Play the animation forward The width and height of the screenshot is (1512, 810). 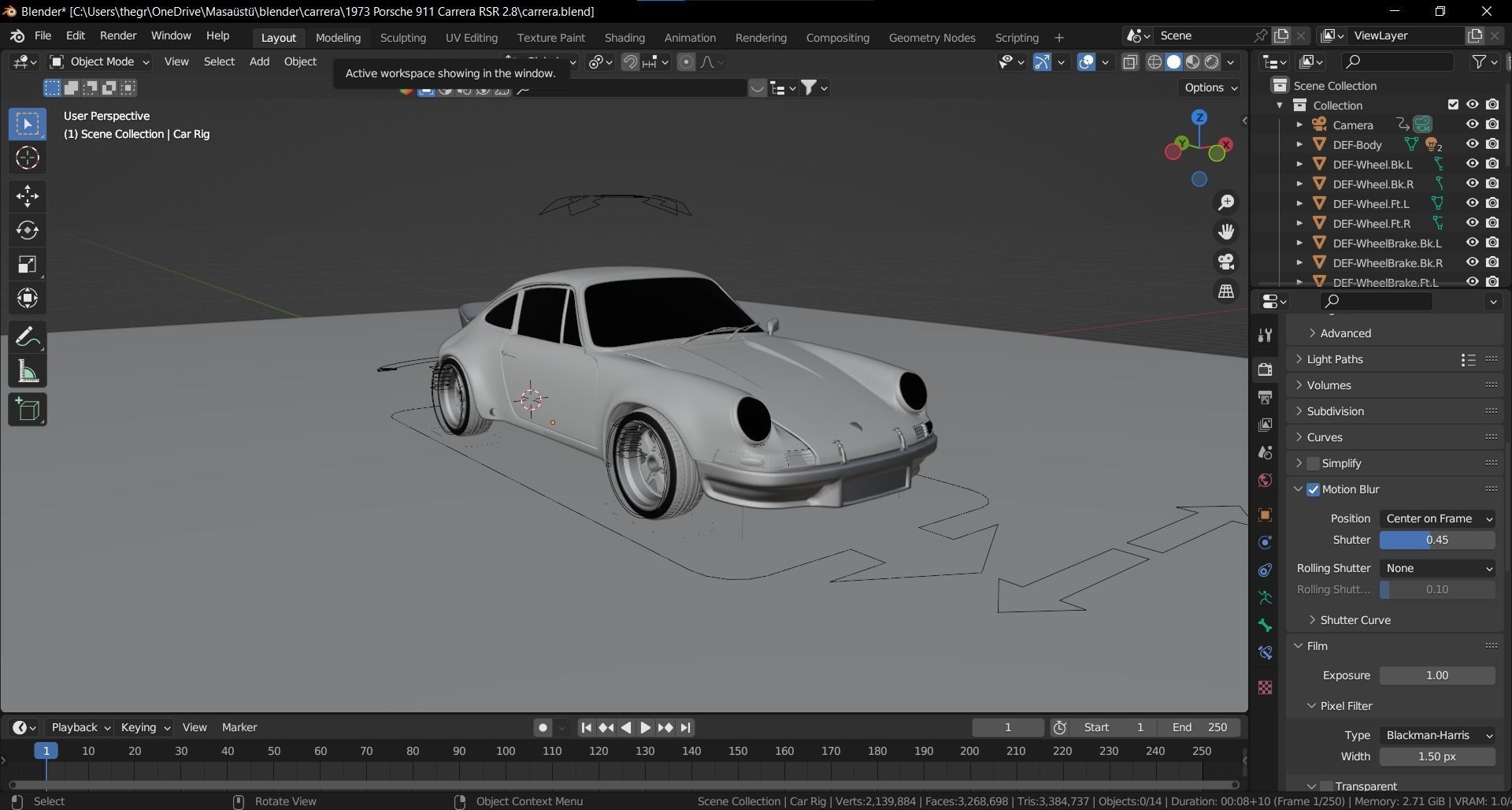[x=645, y=728]
